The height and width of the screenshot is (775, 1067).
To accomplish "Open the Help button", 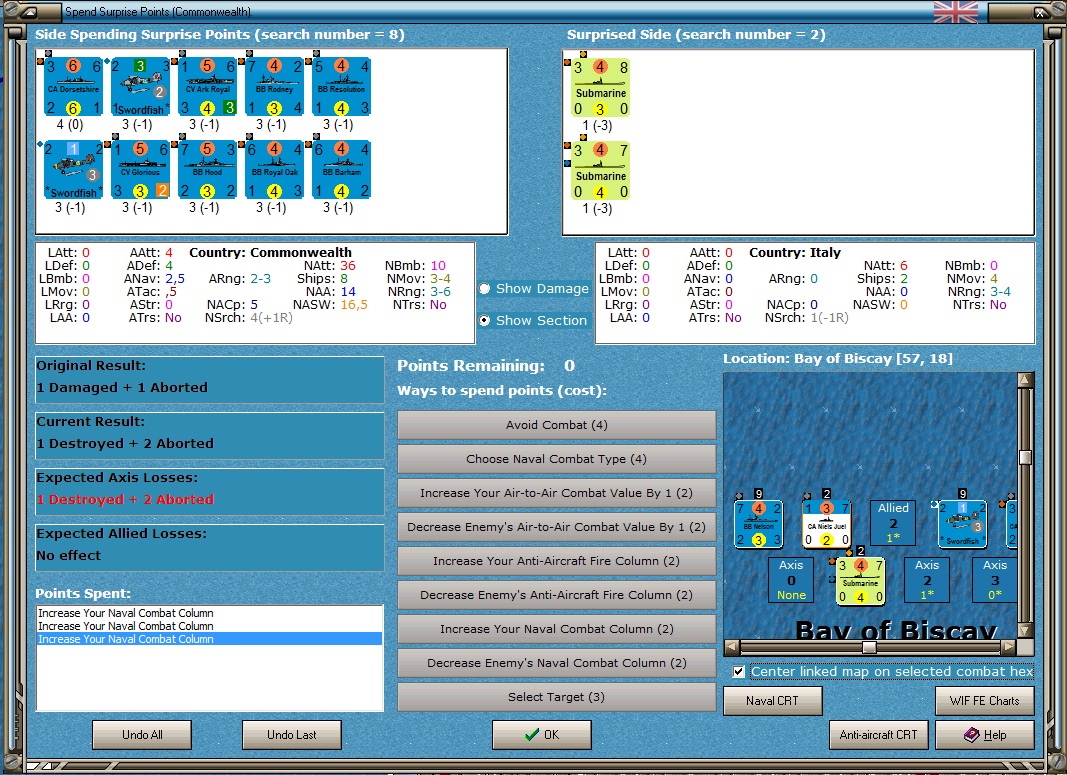I will coord(985,735).
